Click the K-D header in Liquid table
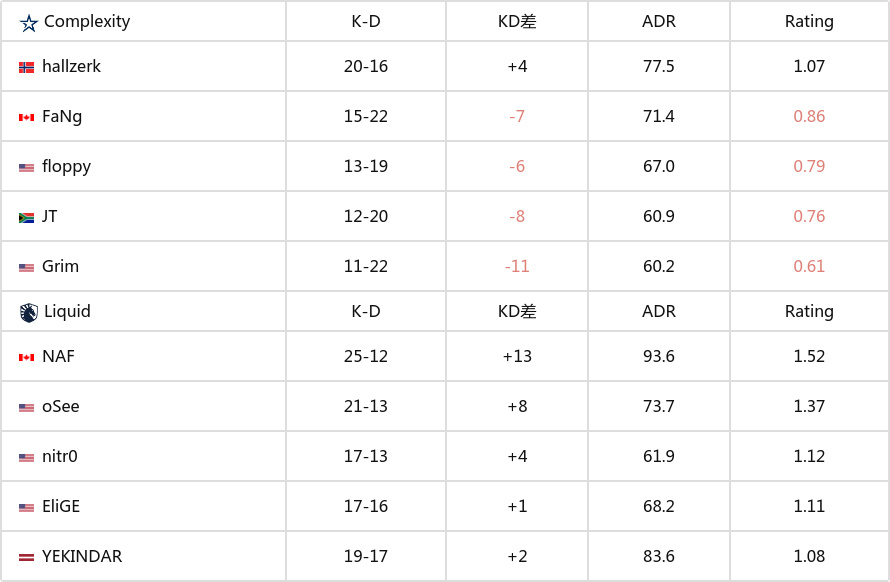The width and height of the screenshot is (890, 582). pos(366,311)
